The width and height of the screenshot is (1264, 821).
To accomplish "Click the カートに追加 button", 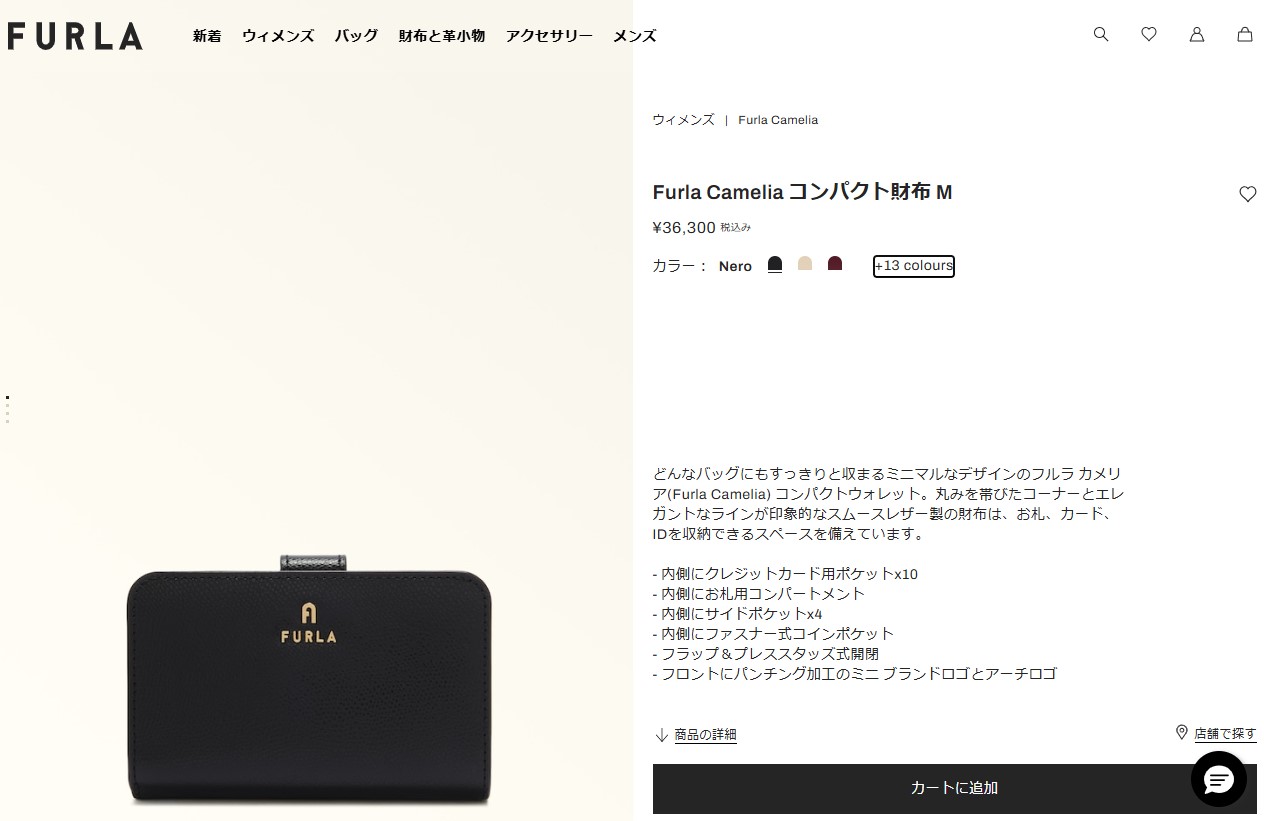I will (955, 788).
